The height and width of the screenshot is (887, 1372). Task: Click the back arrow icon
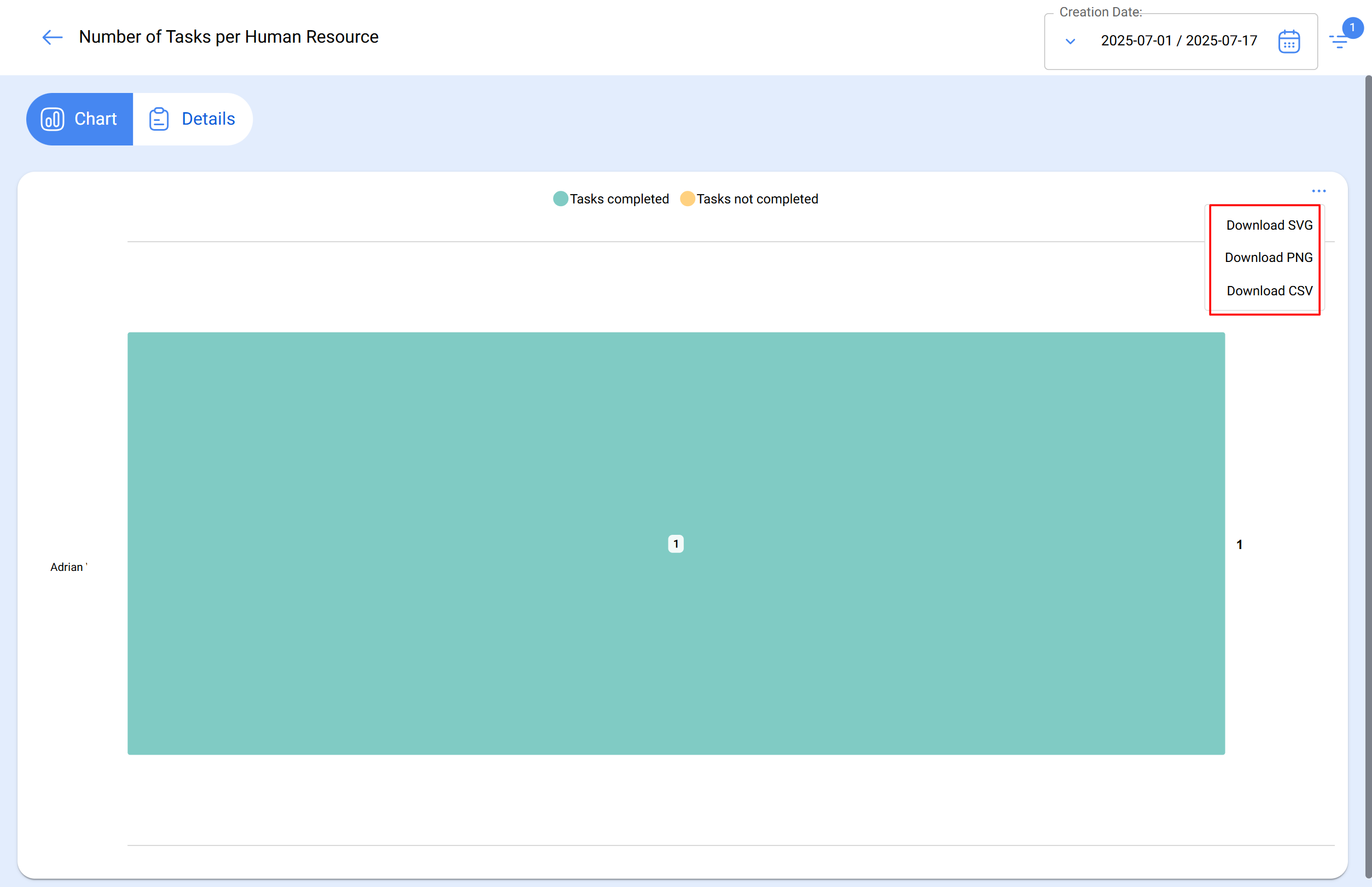point(52,38)
